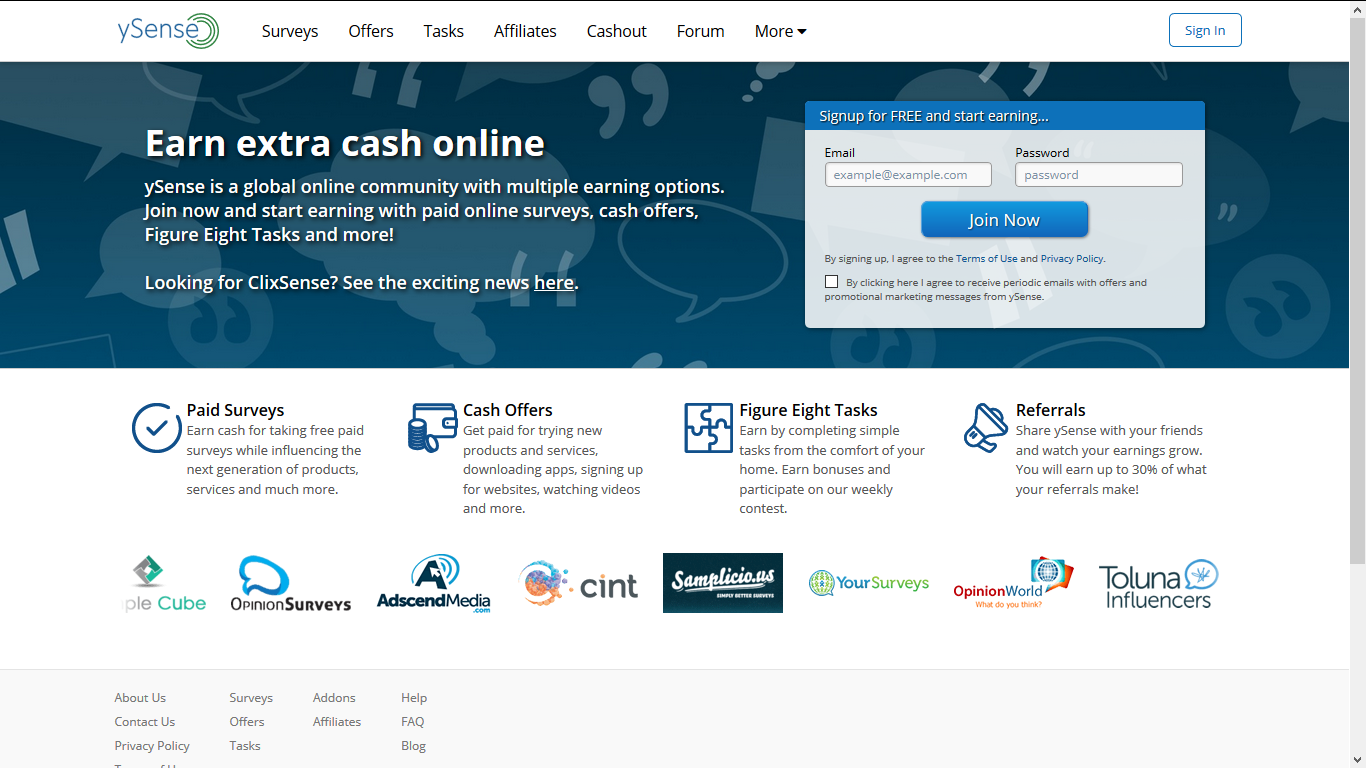Click the ySense logo
Screen dimensions: 1366x768
tap(168, 31)
